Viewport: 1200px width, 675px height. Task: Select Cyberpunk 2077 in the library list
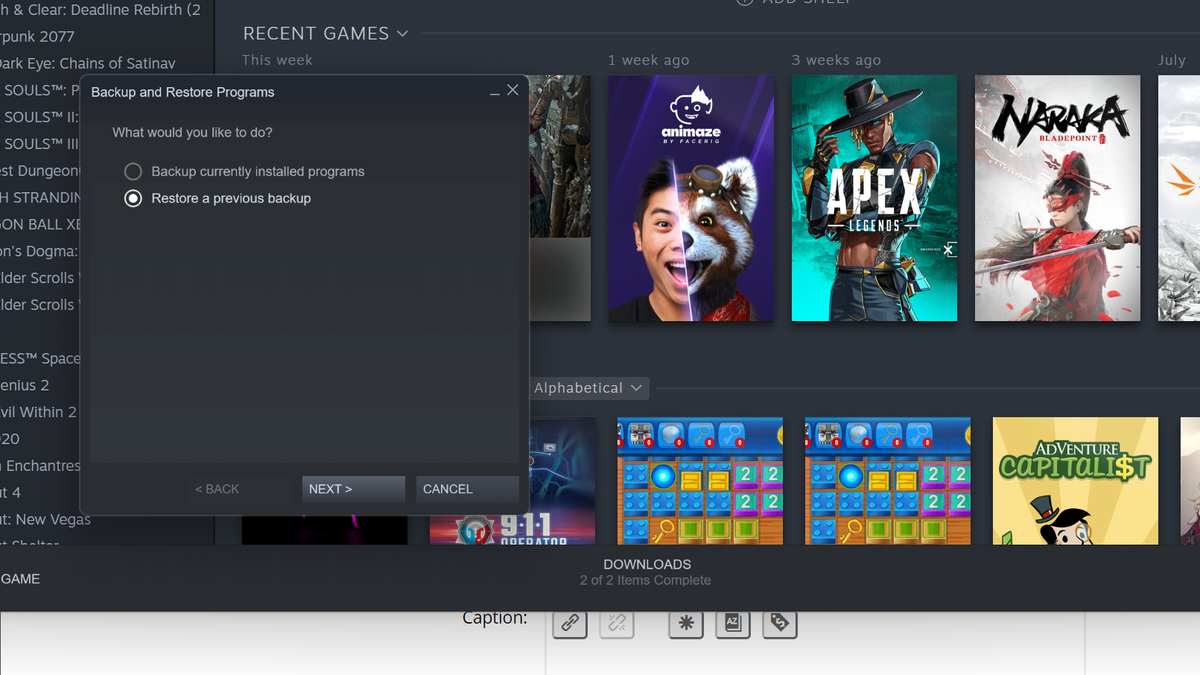click(37, 36)
